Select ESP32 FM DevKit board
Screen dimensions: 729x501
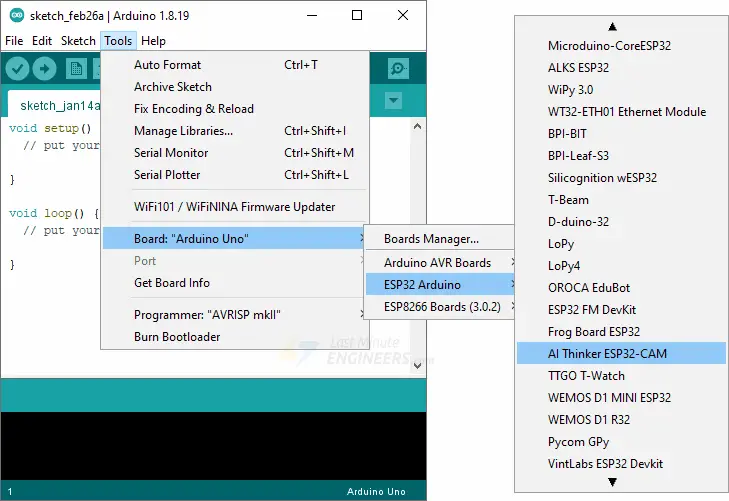[x=621, y=310]
